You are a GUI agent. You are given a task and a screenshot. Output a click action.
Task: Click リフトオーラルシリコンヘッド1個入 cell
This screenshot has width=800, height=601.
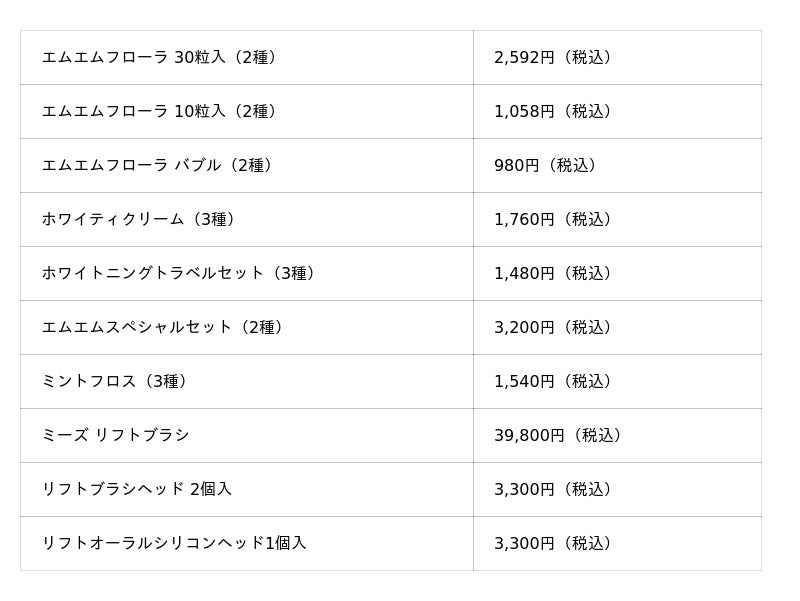[x=247, y=544]
